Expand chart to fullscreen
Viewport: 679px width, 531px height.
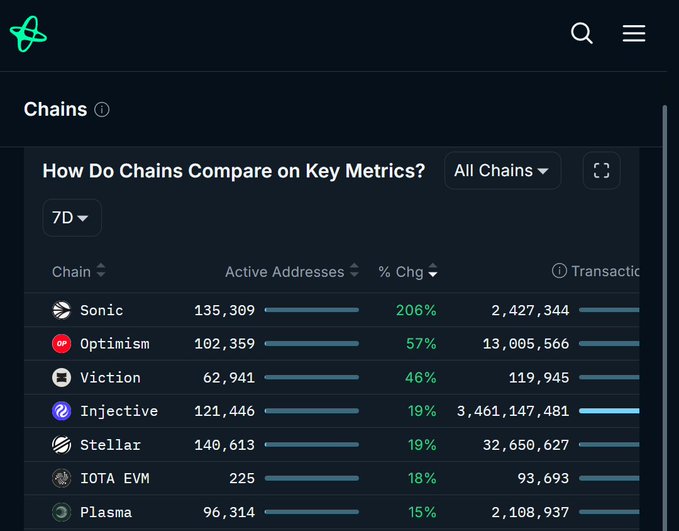pyautogui.click(x=601, y=170)
